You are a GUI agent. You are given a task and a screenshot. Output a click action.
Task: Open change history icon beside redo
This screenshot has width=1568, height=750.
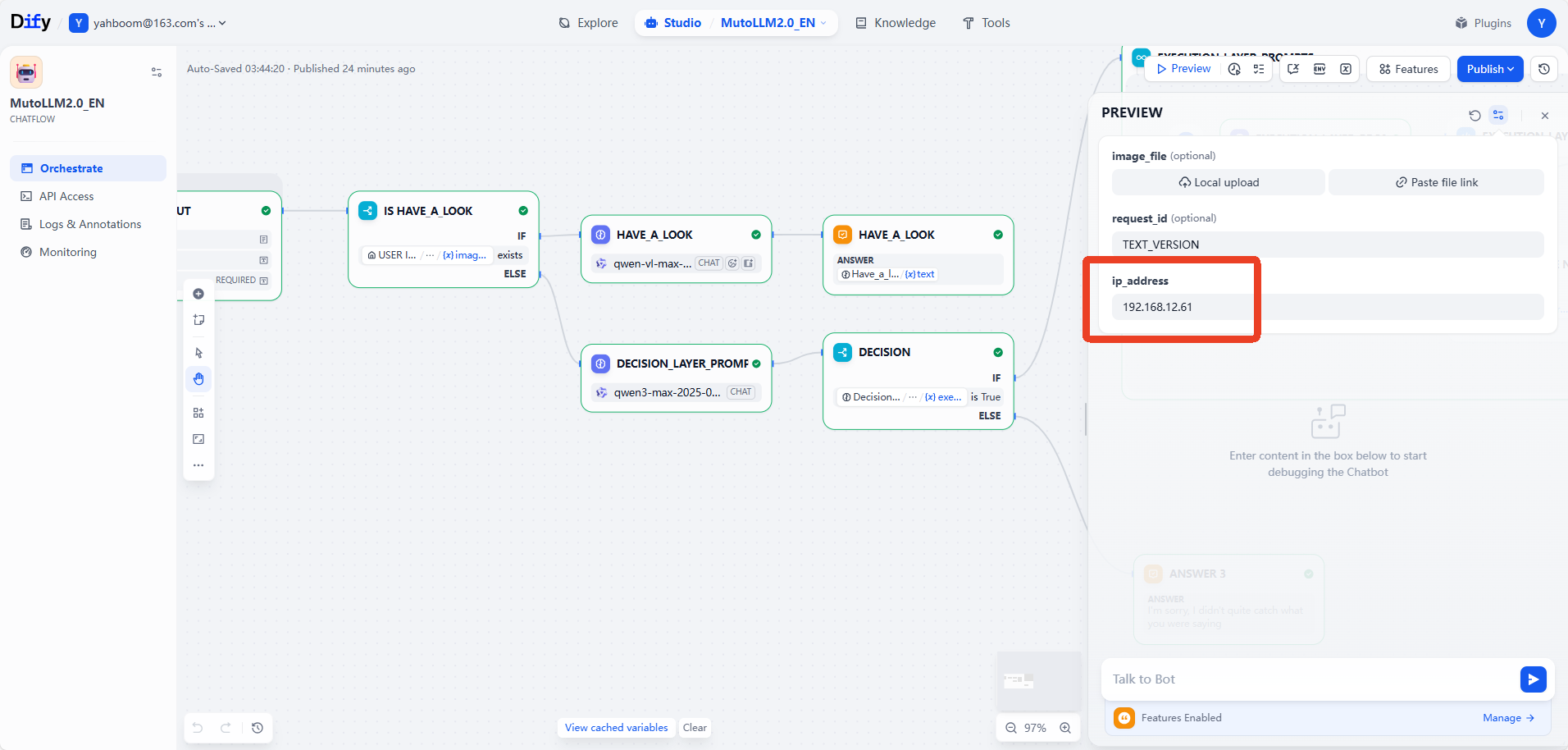point(258,728)
